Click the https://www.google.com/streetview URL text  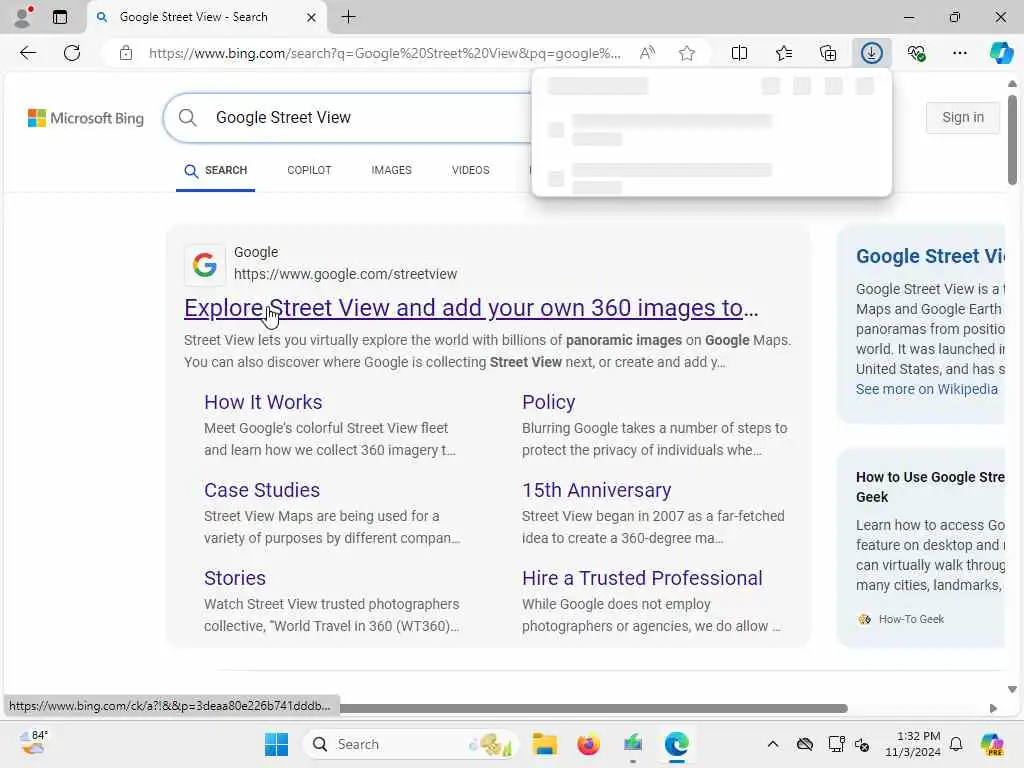pos(345,274)
